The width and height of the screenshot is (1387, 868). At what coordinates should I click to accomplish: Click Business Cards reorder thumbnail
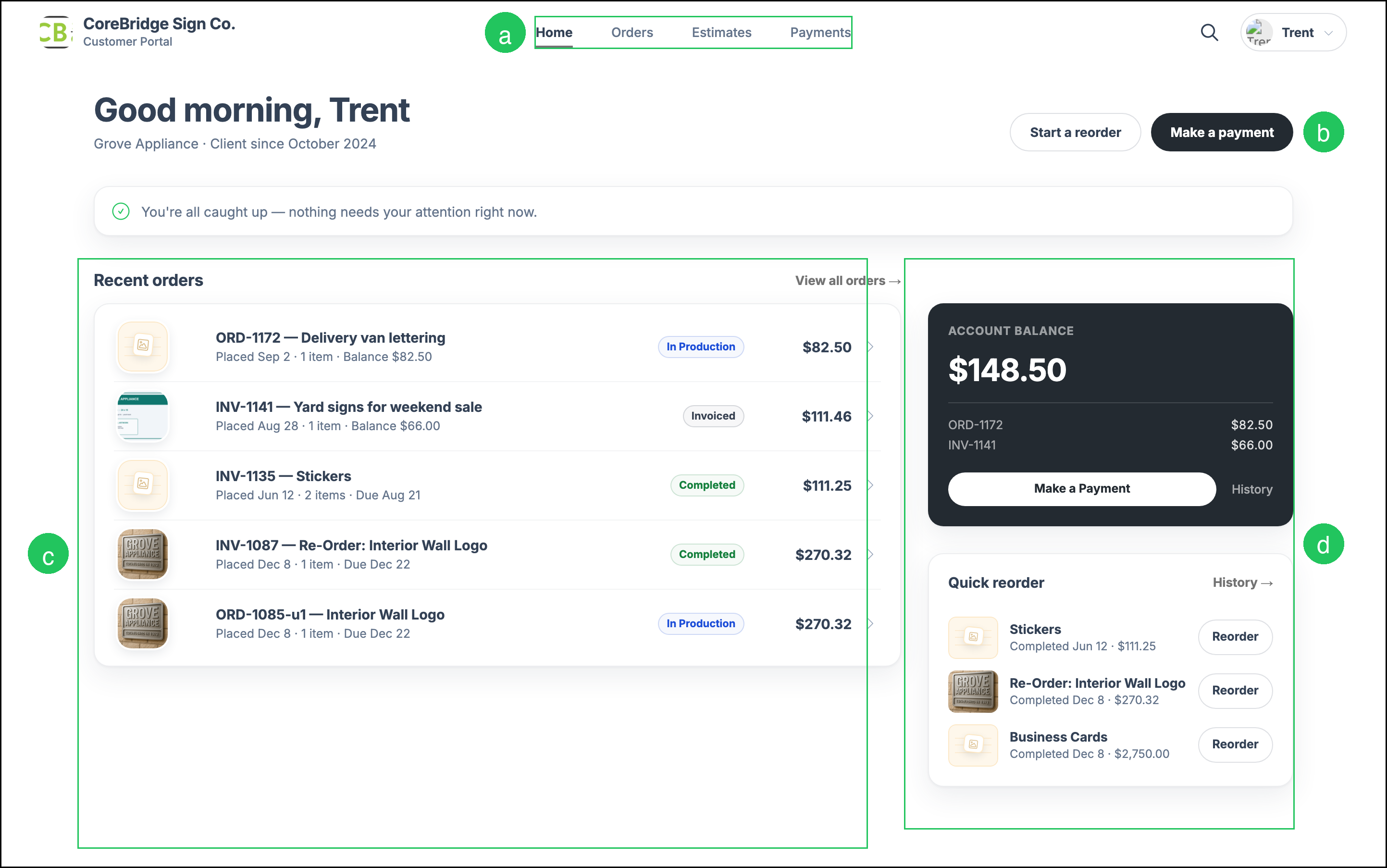tap(973, 745)
